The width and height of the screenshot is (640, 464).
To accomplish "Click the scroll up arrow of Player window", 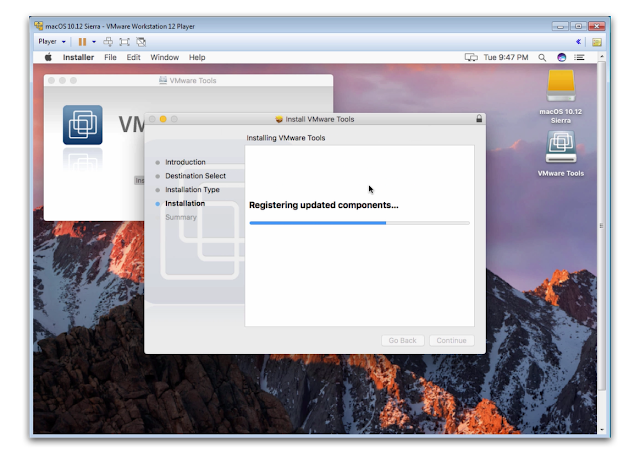I will (601, 56).
